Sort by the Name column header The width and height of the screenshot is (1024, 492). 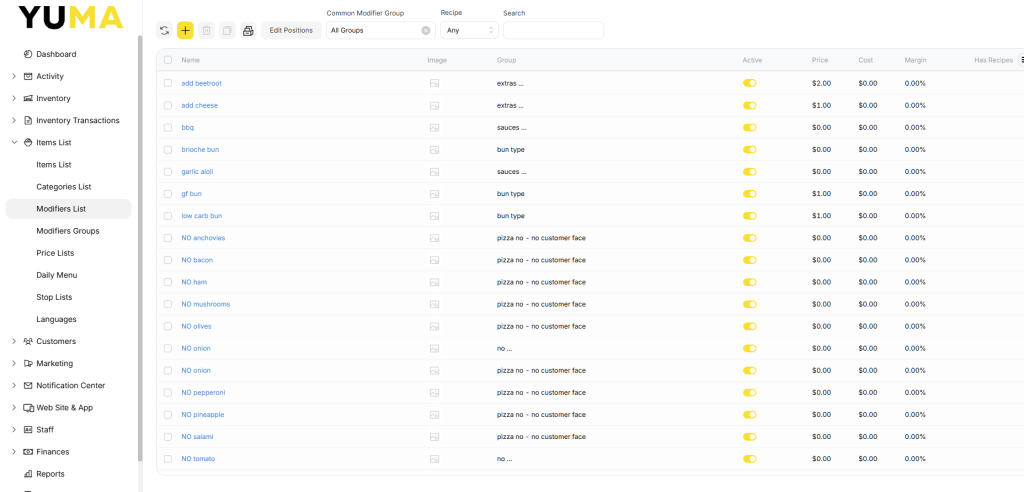pyautogui.click(x=191, y=60)
